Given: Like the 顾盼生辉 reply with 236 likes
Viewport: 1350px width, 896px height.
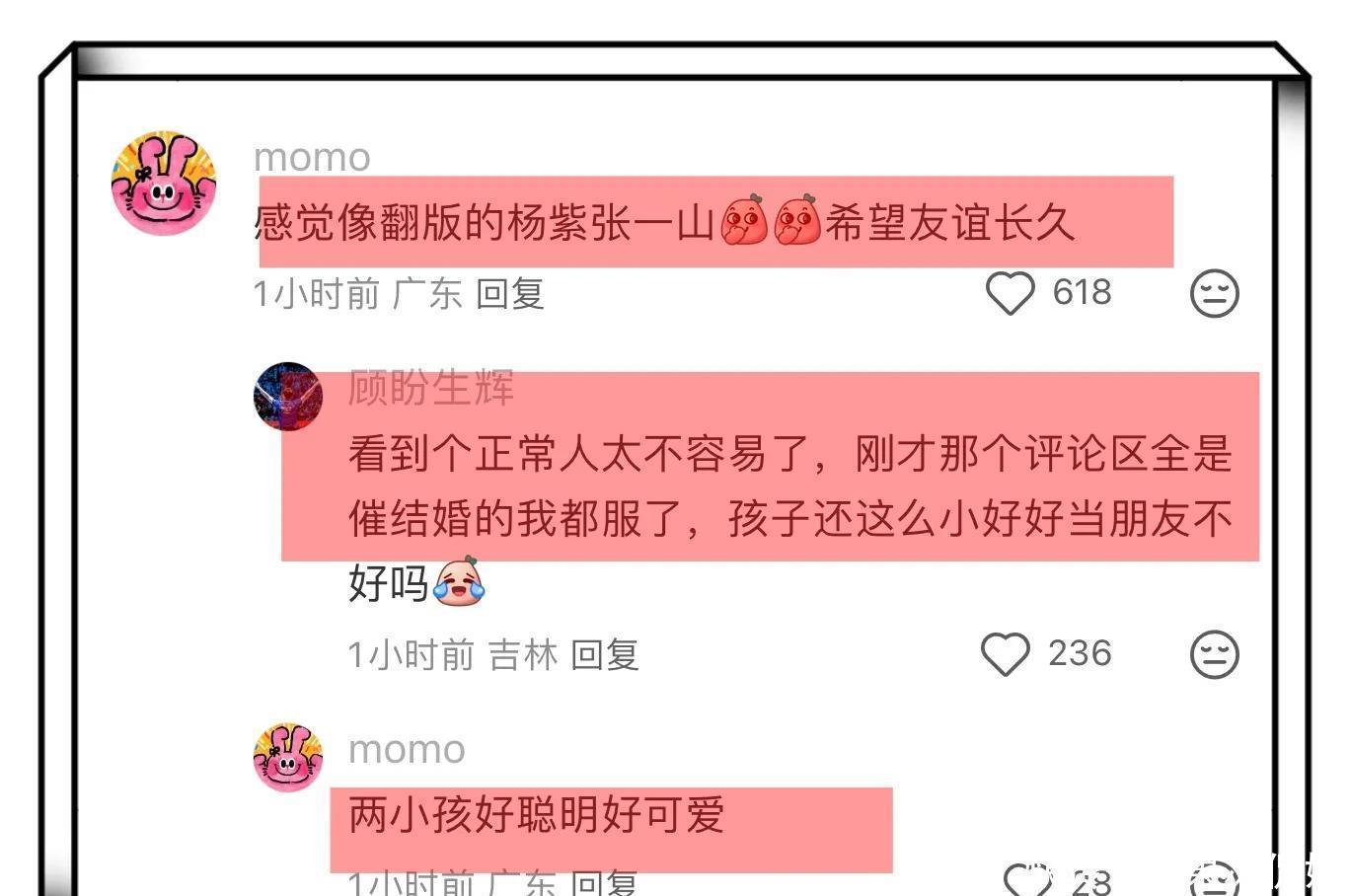Looking at the screenshot, I should tap(1006, 654).
